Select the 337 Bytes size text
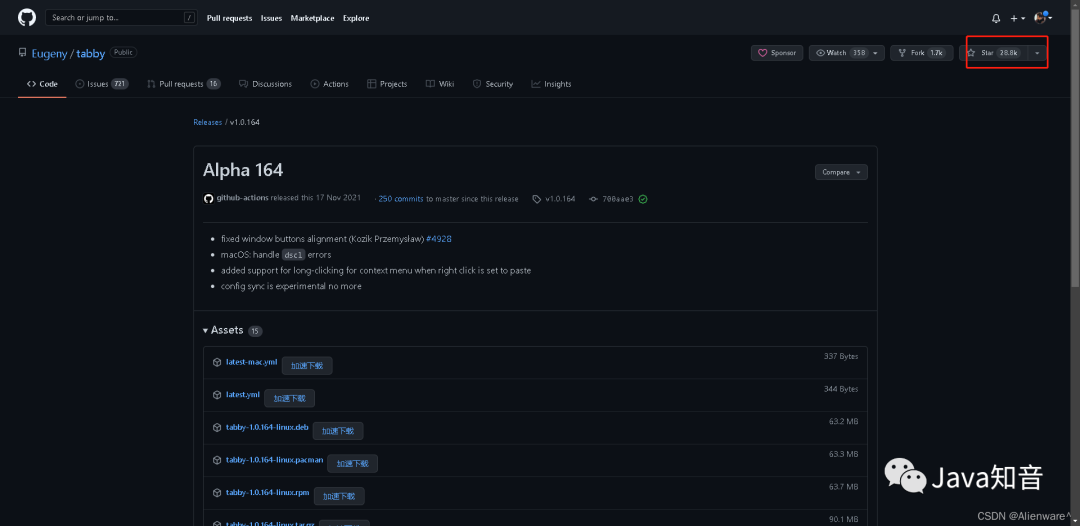The width and height of the screenshot is (1080, 526). pos(841,357)
